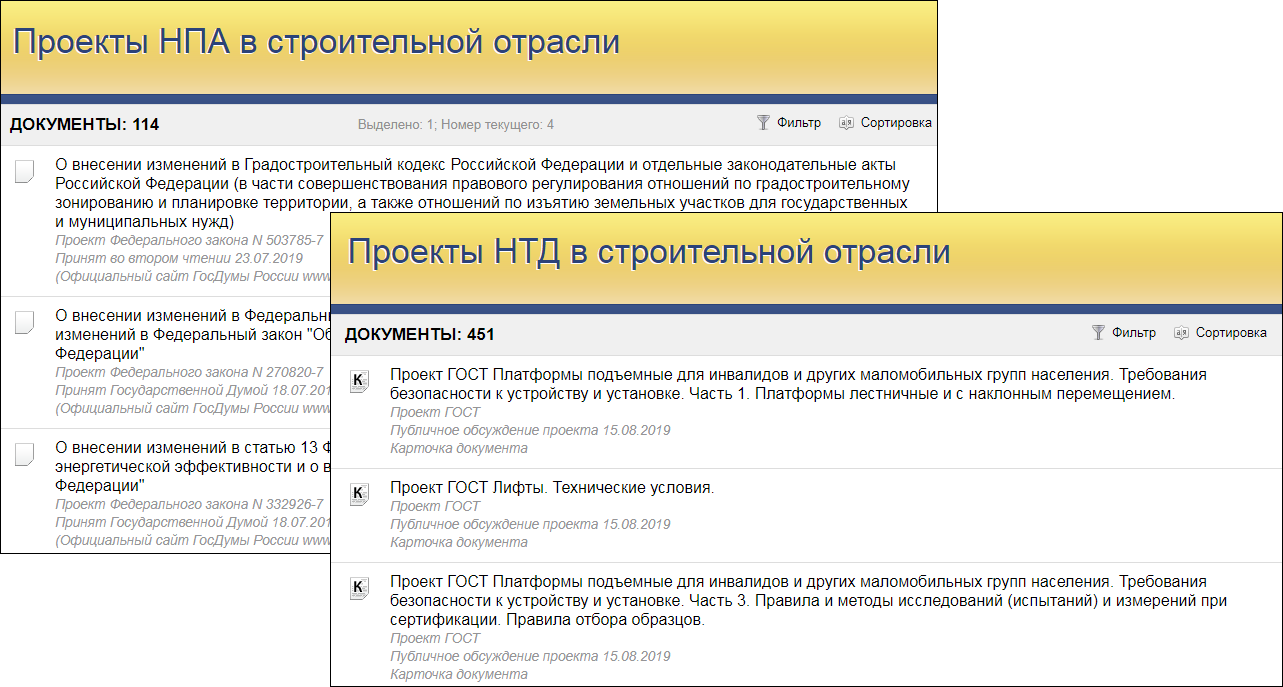
Task: Click card icon of Платформы Часть 3 project
Action: (x=359, y=588)
